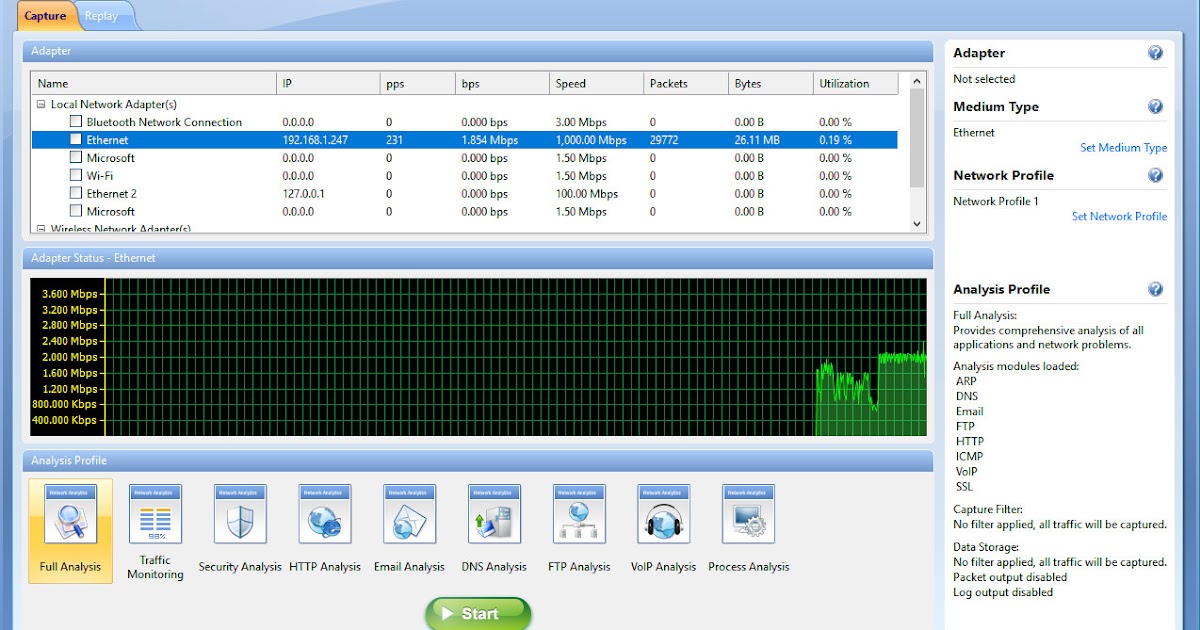Open help for the Analysis Profile section
Screen dimensions: 1200x630
pos(1155,289)
